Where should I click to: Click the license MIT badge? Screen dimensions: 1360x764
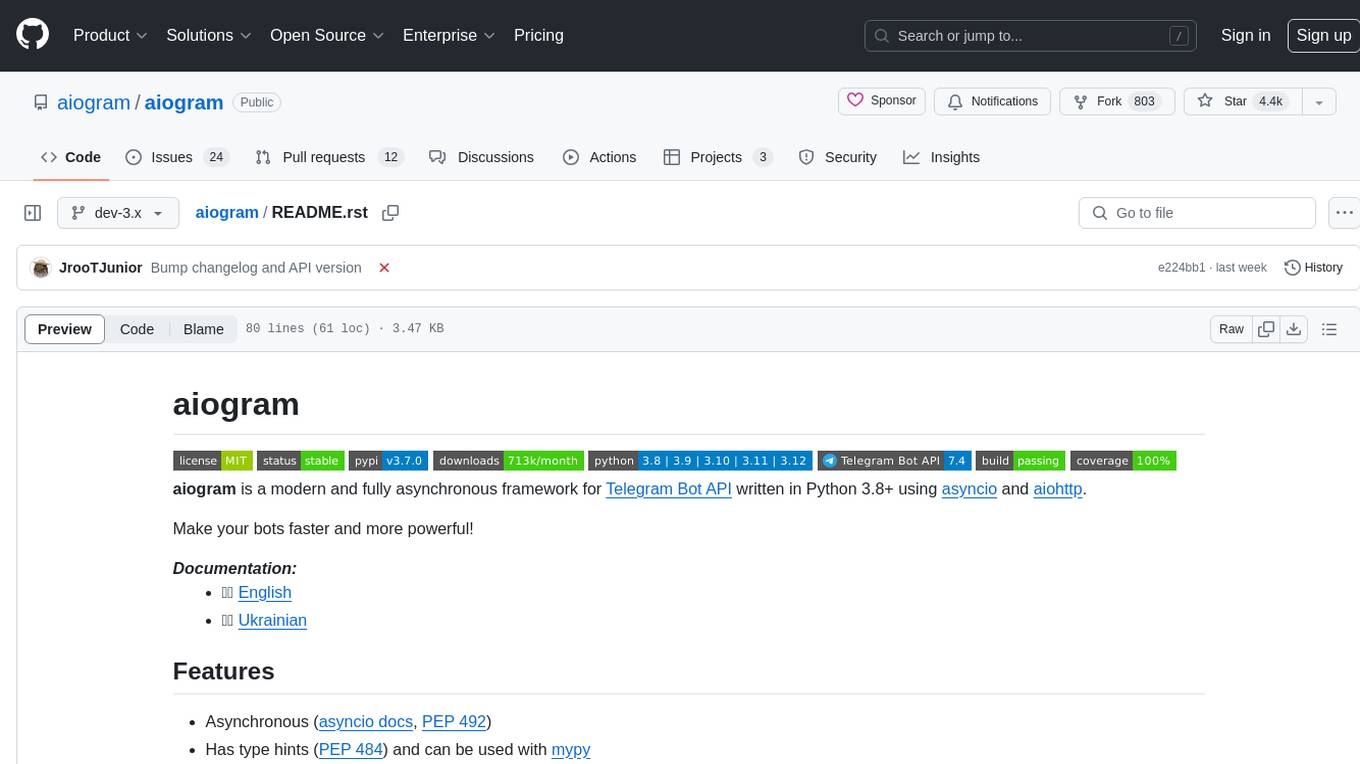213,461
